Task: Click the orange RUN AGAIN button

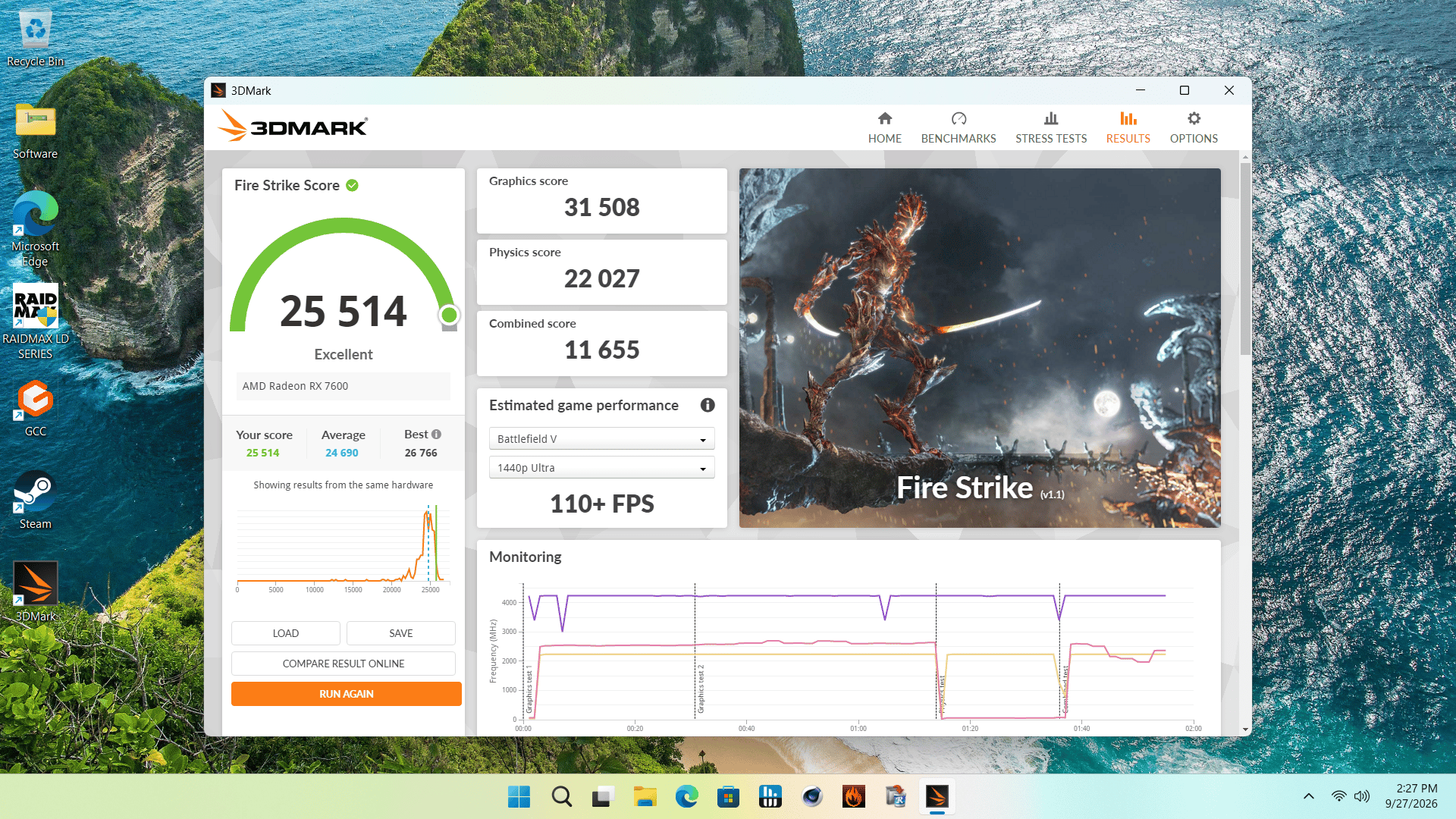Action: coord(346,694)
